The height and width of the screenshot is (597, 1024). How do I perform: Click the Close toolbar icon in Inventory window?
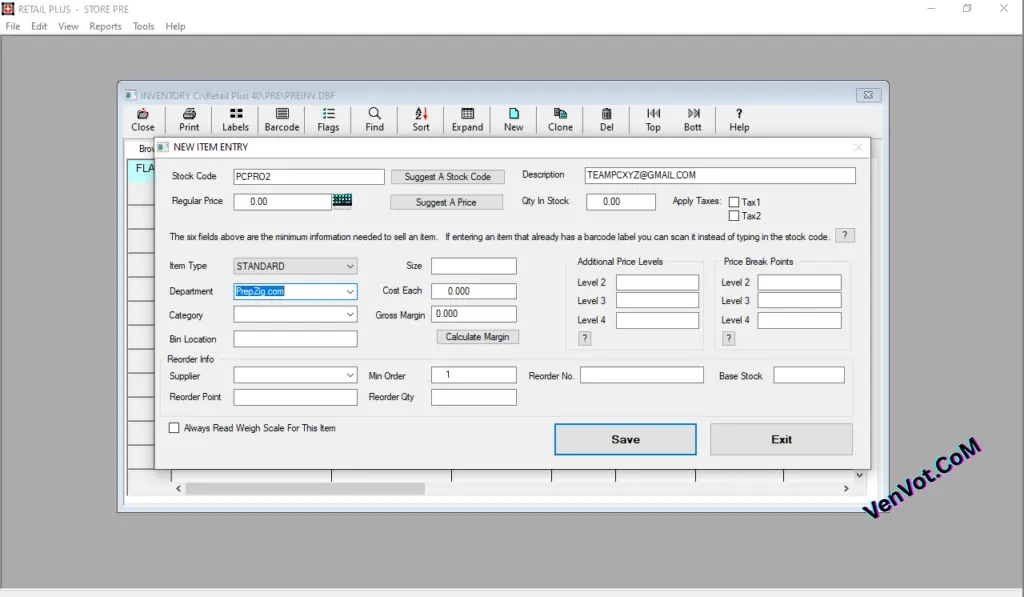[x=142, y=120]
